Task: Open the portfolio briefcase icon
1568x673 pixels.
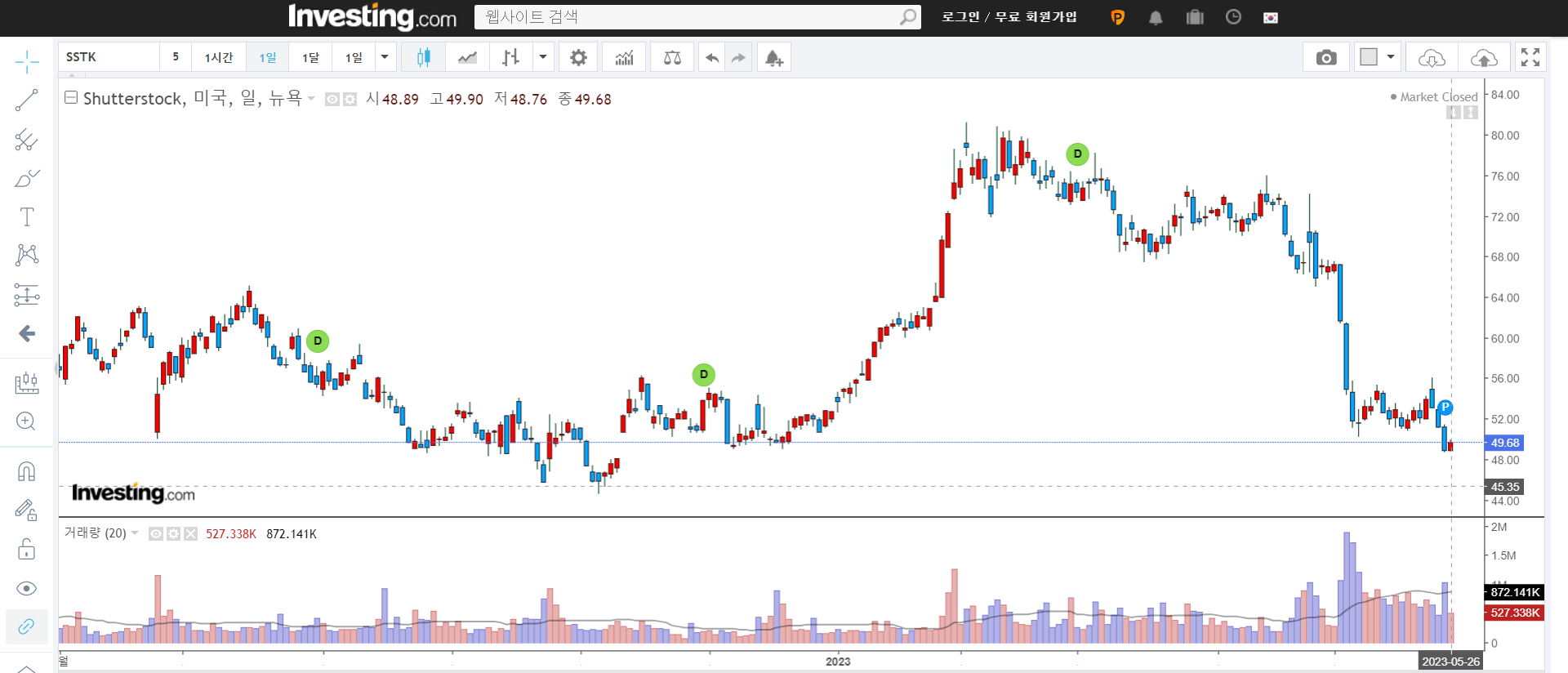Action: click(x=1195, y=17)
